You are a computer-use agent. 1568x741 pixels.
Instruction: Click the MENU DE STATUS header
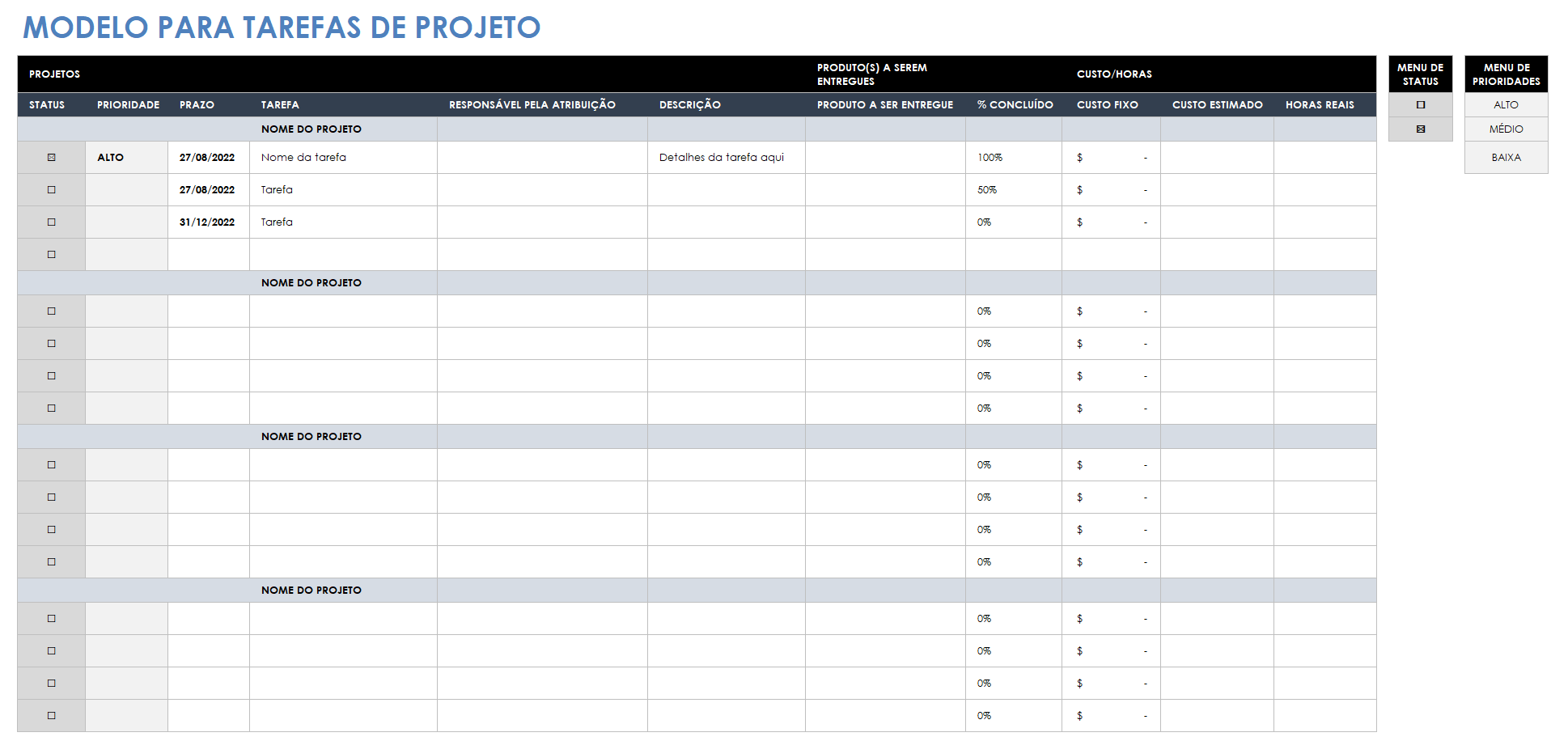click(1421, 74)
